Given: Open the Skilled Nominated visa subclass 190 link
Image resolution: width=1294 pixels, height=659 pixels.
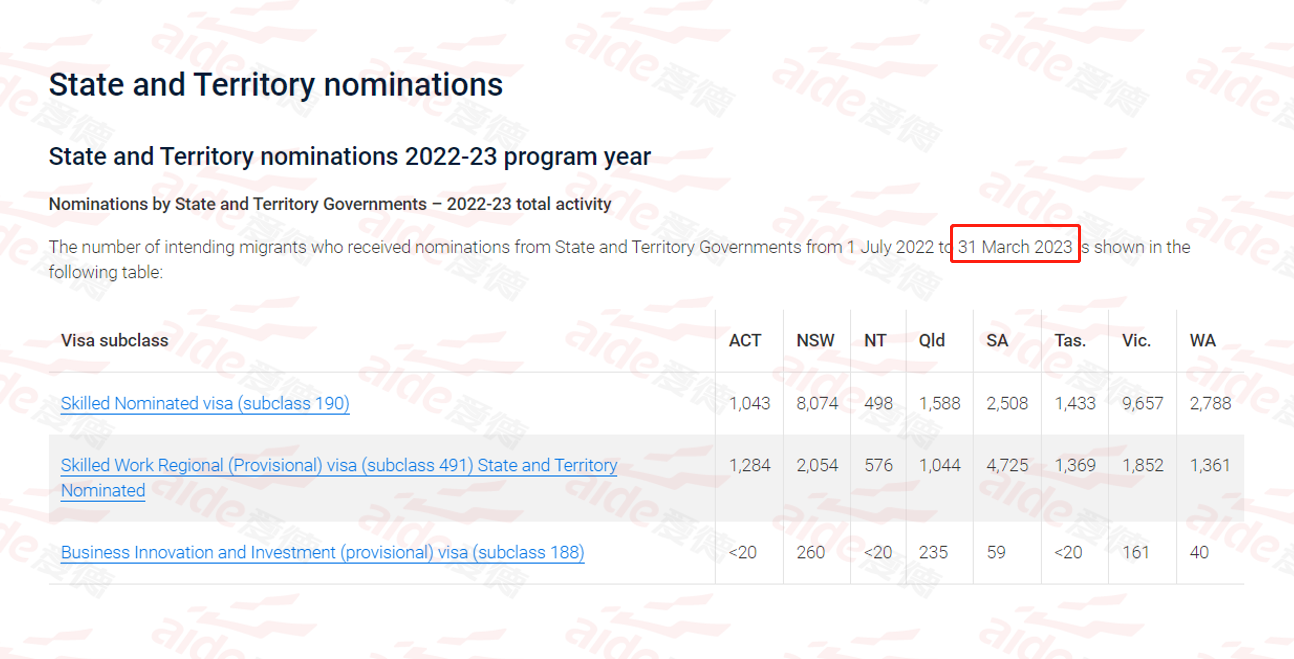Looking at the screenshot, I should pos(205,403).
